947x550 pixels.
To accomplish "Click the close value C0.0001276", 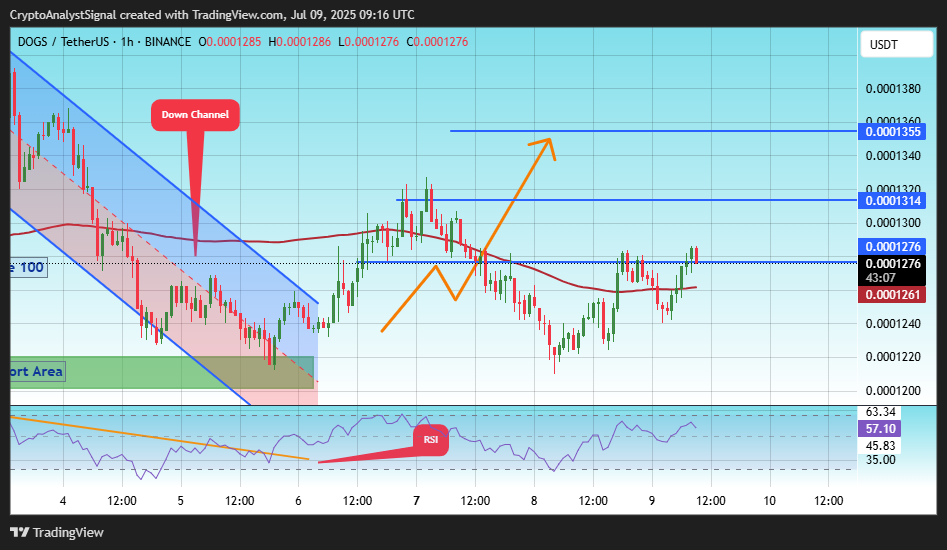I will (x=437, y=42).
